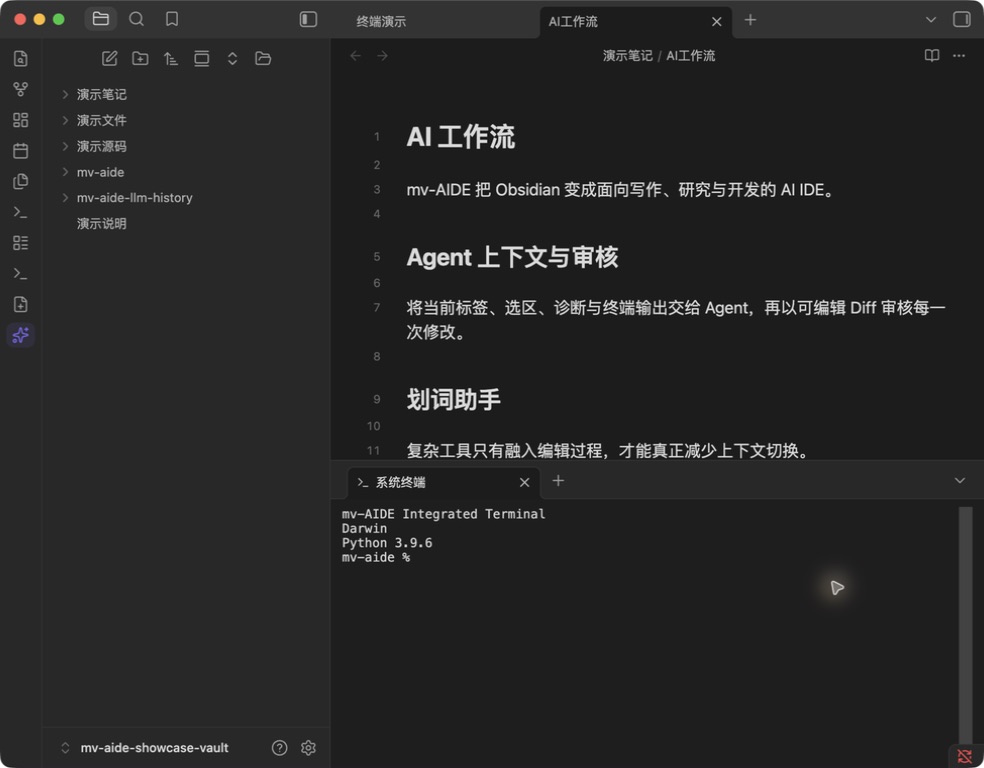
Task: Click auto-reveal current file icon
Action: [201, 58]
